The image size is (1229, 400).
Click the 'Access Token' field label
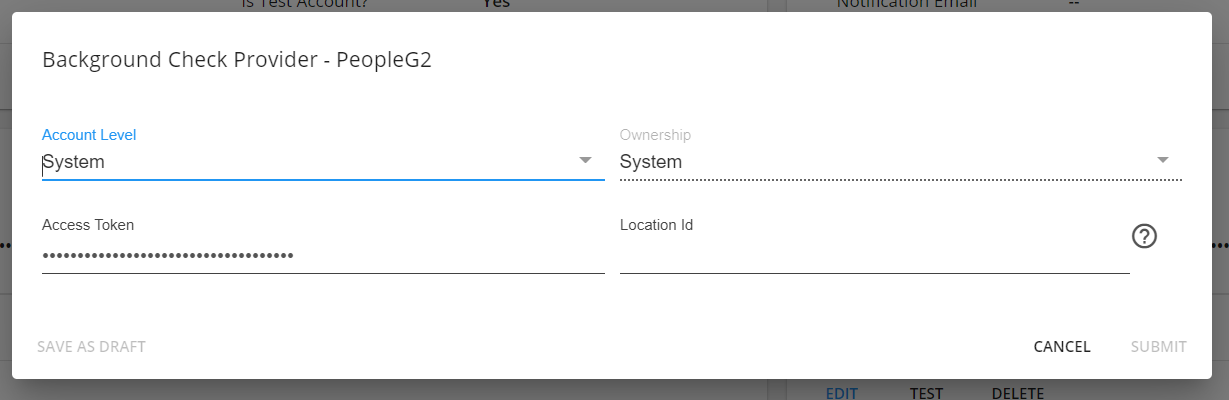click(88, 225)
